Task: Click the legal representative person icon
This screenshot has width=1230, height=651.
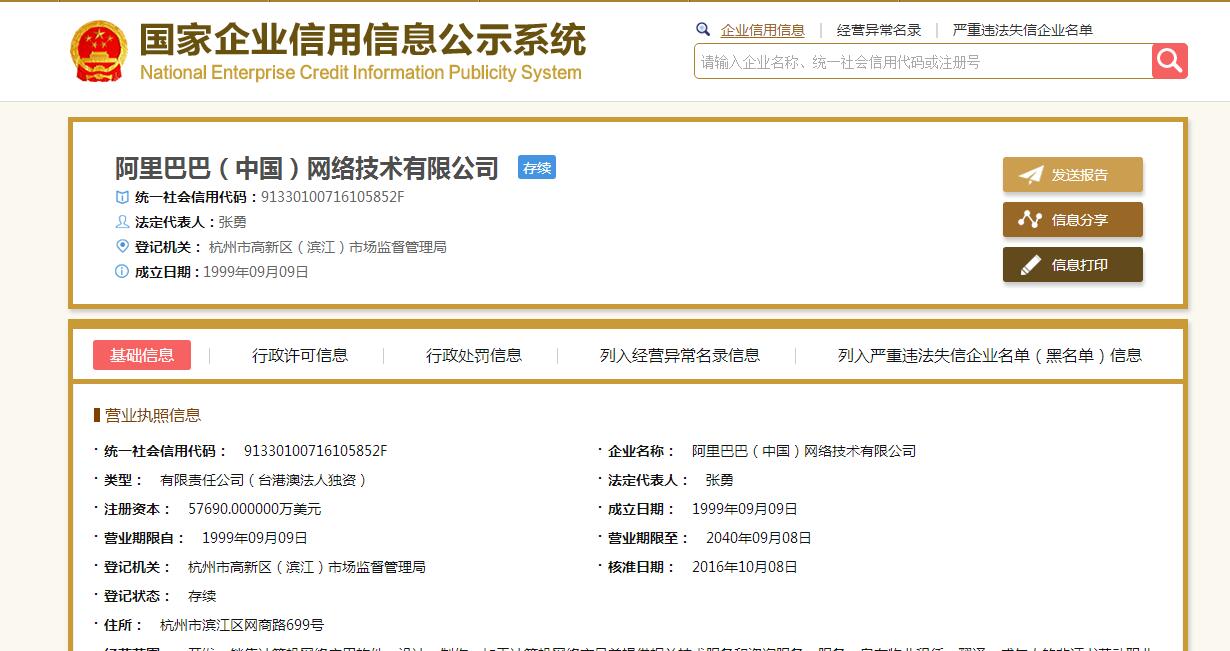Action: coord(122,222)
